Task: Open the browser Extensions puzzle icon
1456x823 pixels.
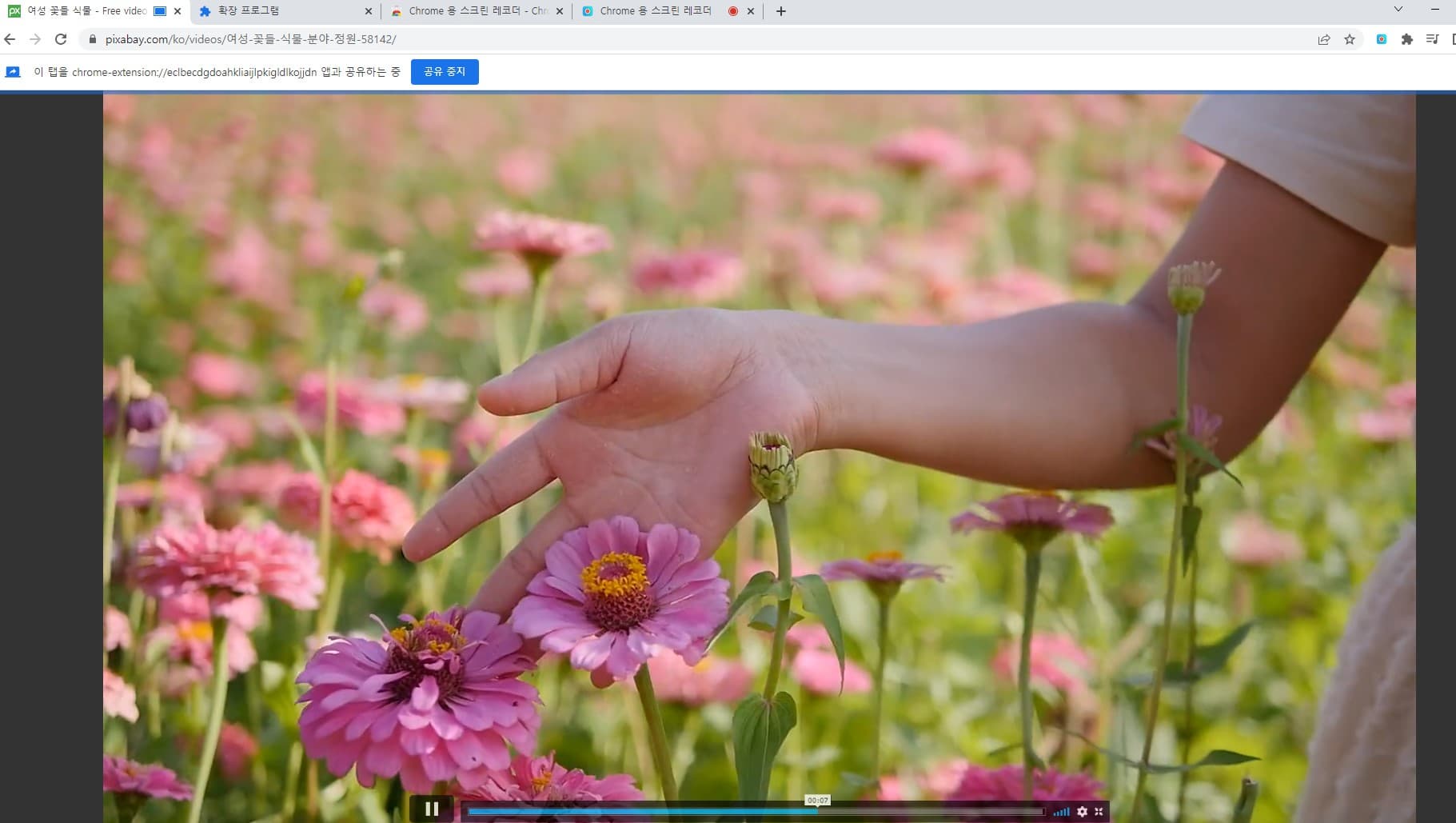Action: click(x=1406, y=38)
